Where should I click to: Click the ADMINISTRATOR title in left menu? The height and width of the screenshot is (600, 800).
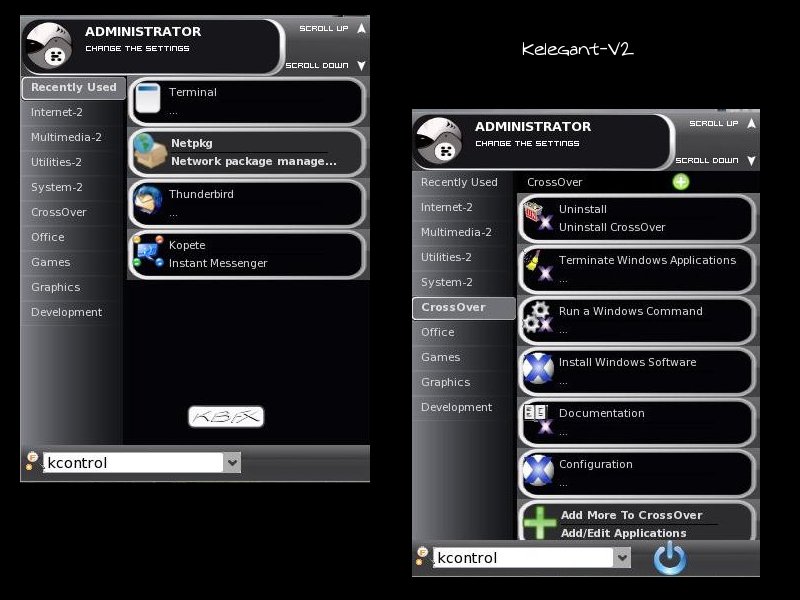pos(143,32)
